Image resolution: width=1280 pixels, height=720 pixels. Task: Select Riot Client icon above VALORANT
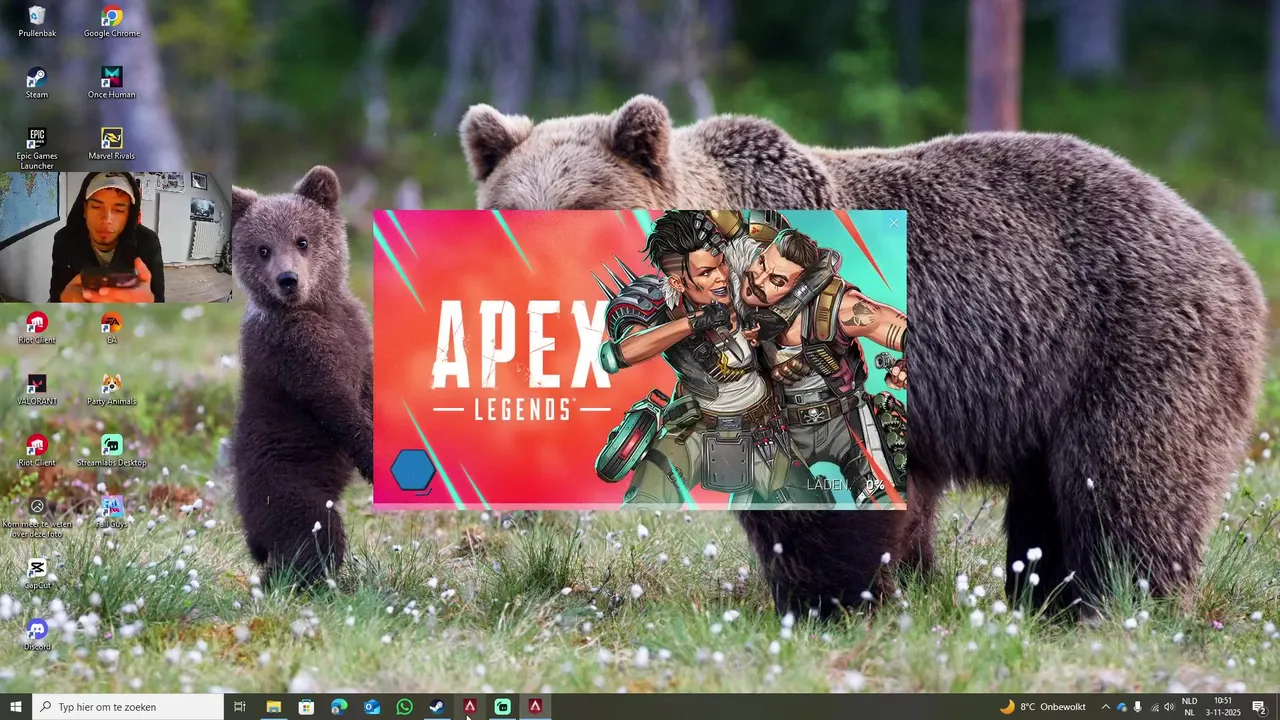click(x=37, y=328)
